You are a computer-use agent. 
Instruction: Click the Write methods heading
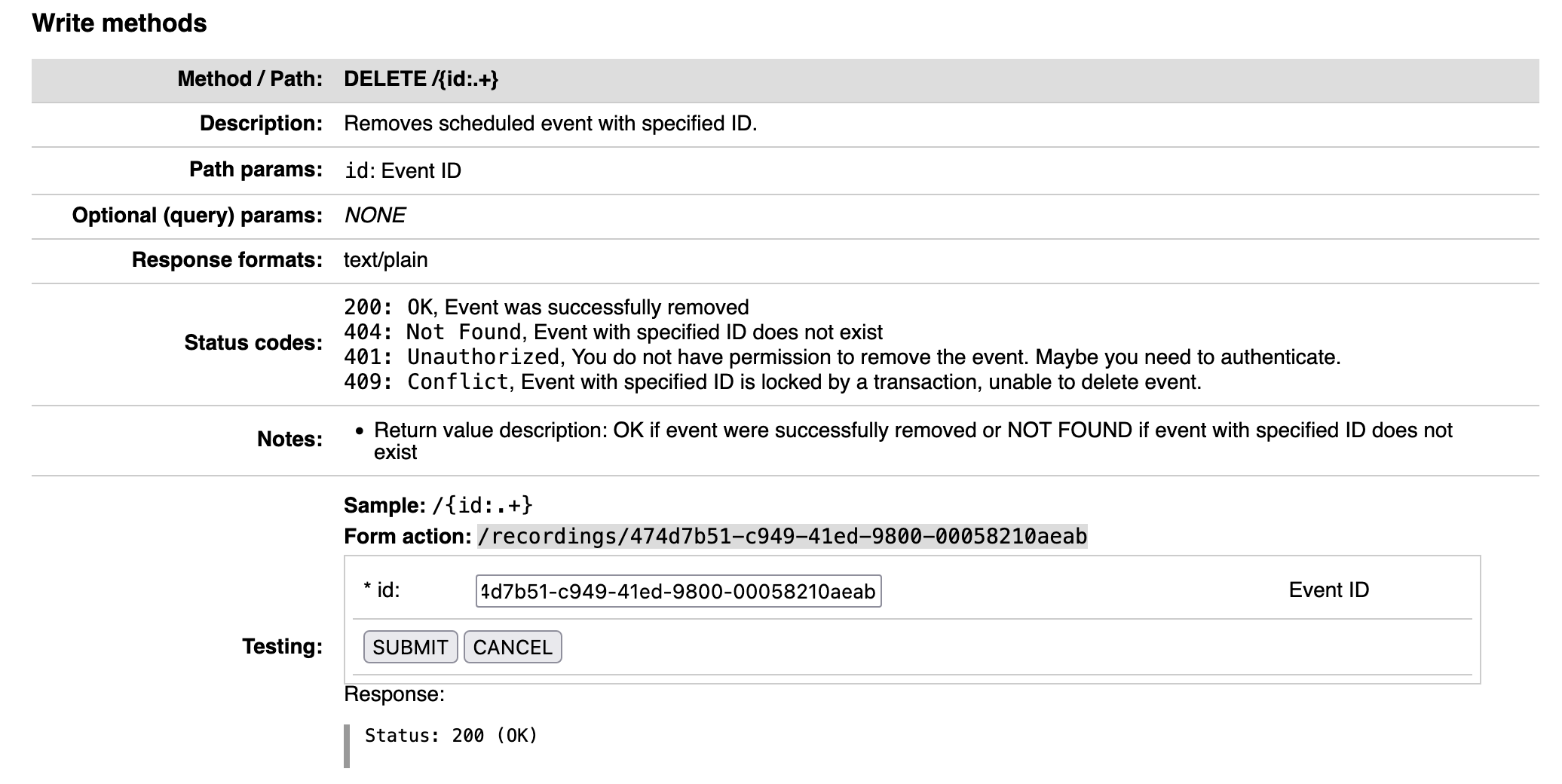point(118,23)
